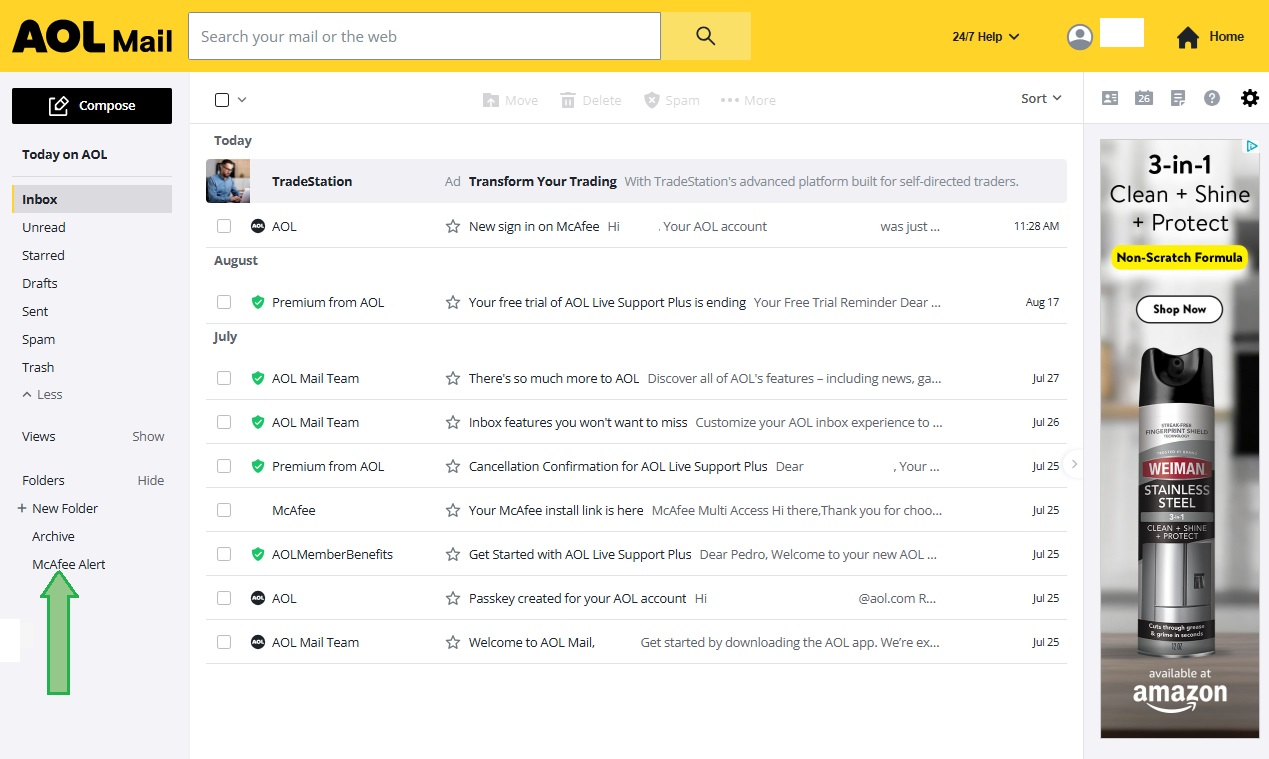The height and width of the screenshot is (759, 1269).
Task: Check the Jul 27 AOL Mail Team email
Action: point(224,378)
